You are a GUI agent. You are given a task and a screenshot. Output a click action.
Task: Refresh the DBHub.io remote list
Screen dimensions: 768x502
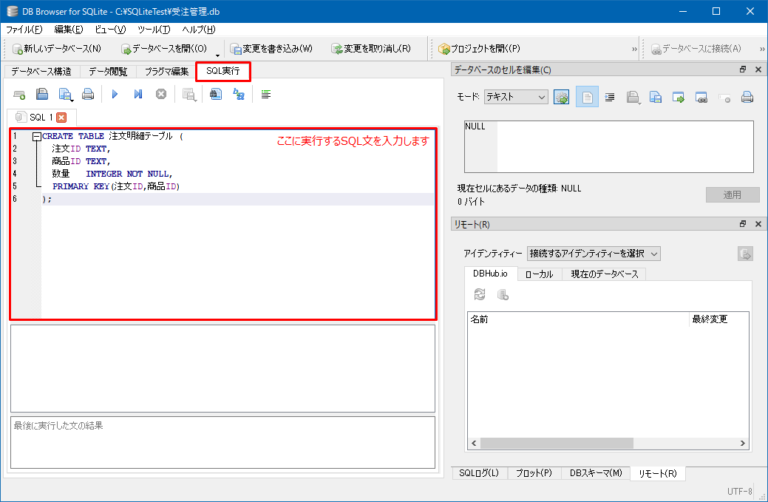point(479,294)
